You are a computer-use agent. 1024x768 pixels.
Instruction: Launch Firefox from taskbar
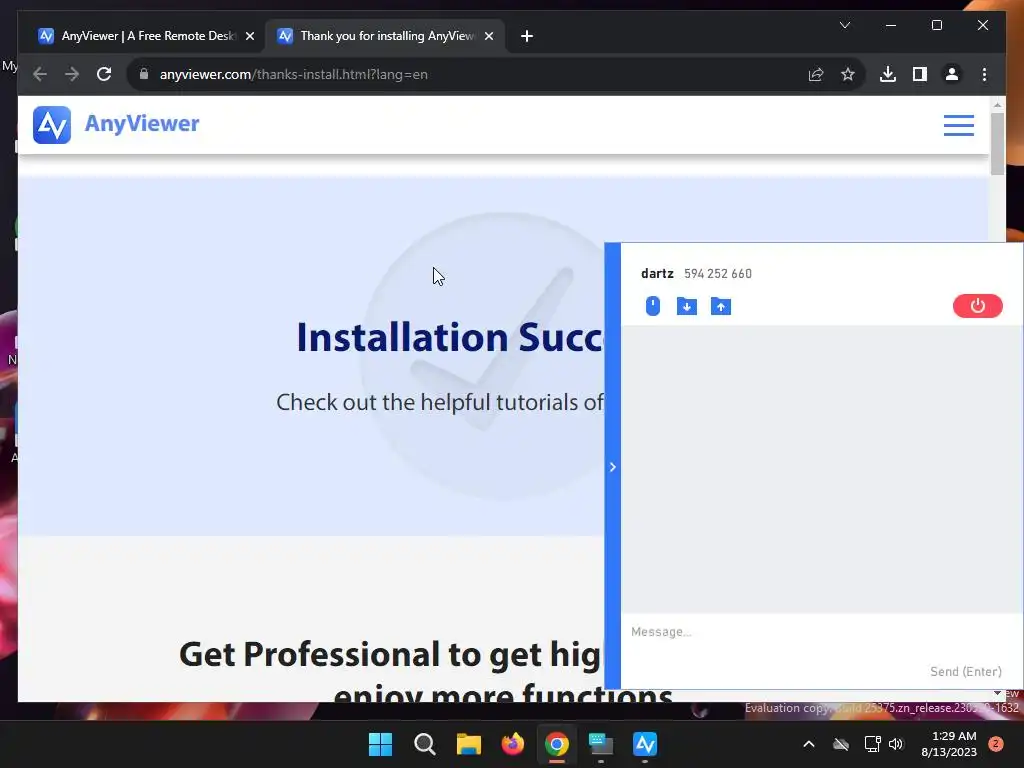513,744
